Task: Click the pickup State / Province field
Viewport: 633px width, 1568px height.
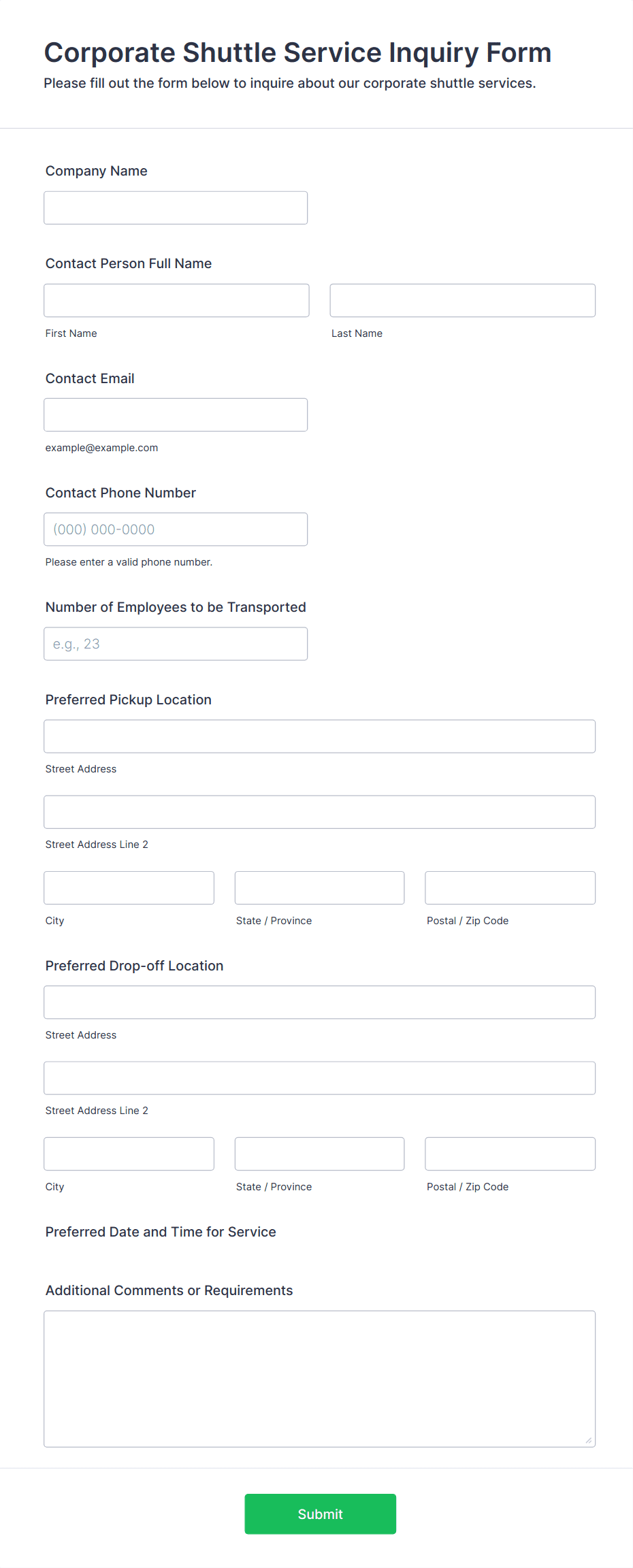Action: coord(320,887)
